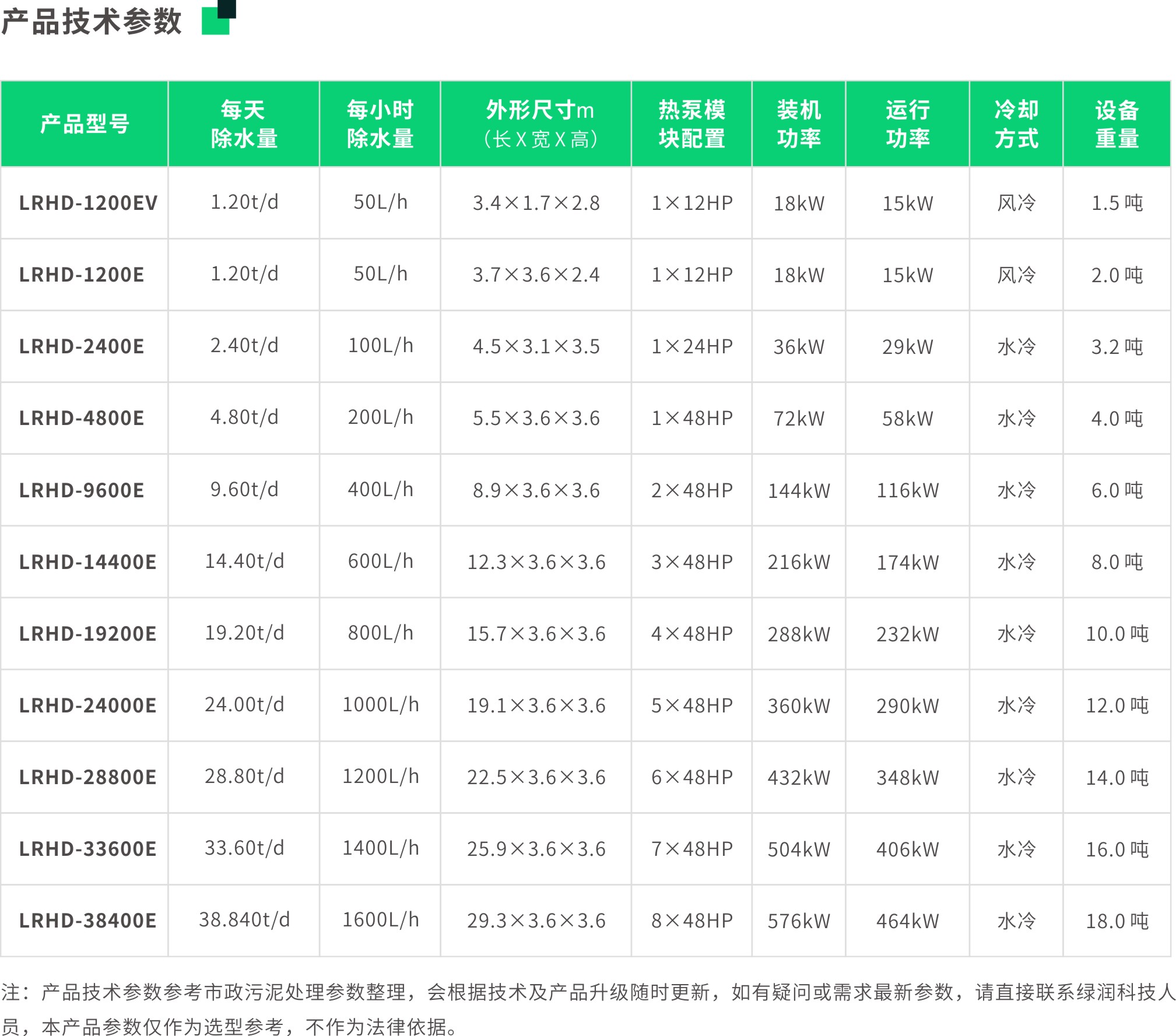Screen dimensions: 1176x1036
Task: Click the 外形尺寸m header cell
Action: [x=536, y=124]
